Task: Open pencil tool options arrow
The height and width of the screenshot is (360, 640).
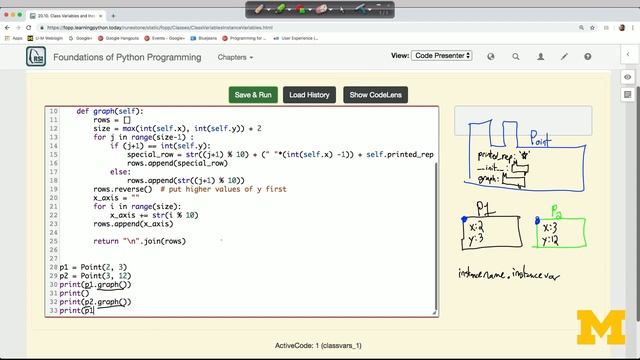Action: point(268,10)
